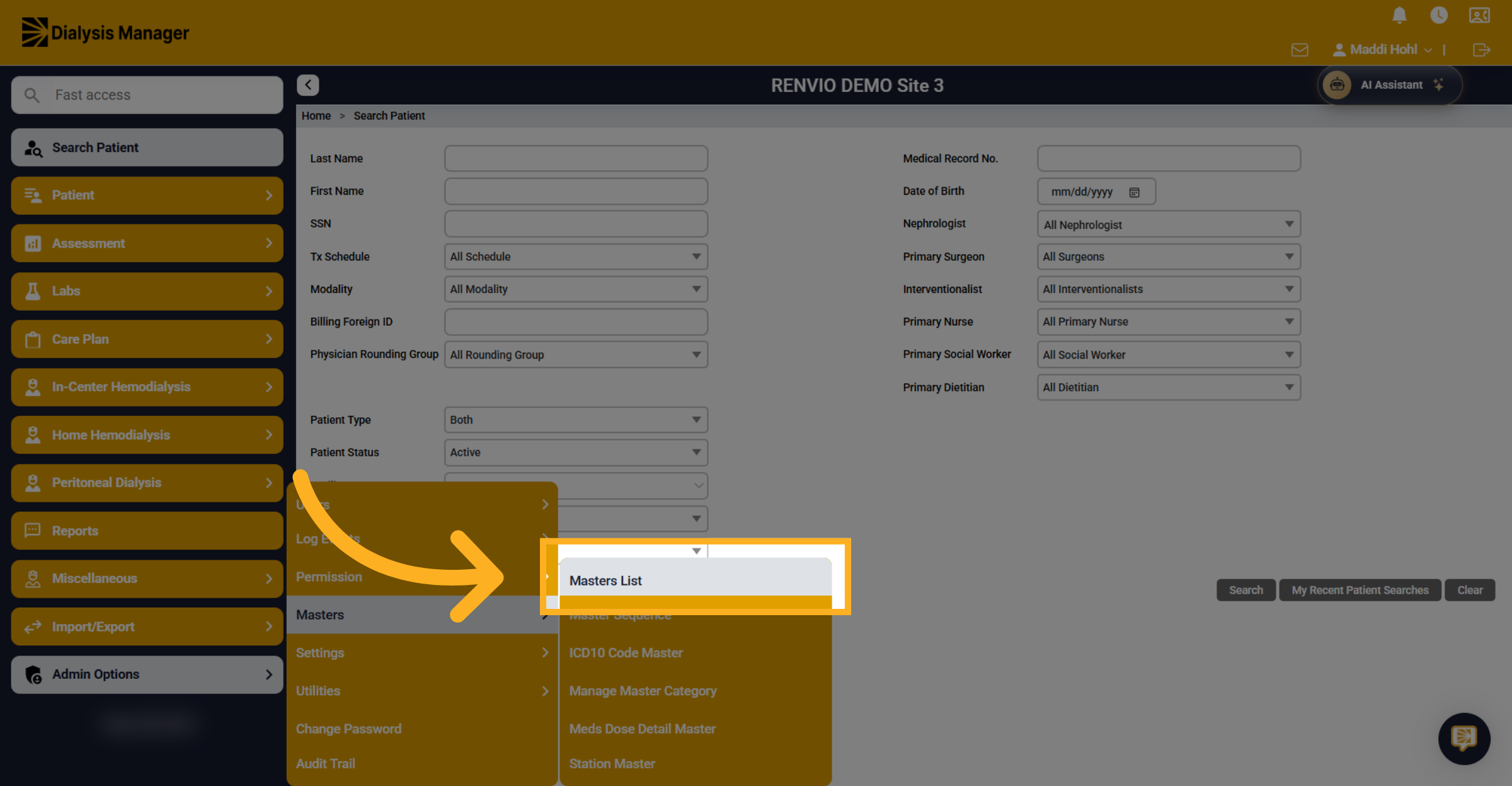Viewport: 1512px width, 786px height.
Task: Select ICD10 Code Master entry
Action: pyautogui.click(x=696, y=653)
